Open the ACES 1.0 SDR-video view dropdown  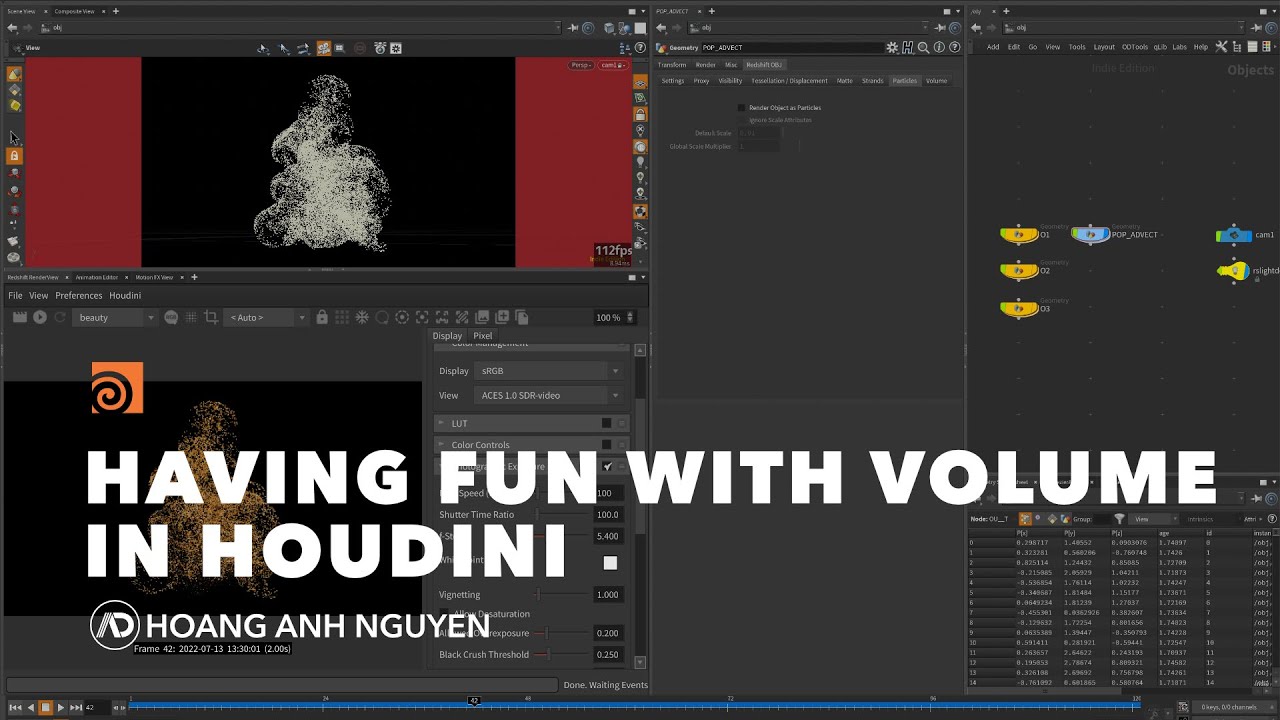(549, 395)
